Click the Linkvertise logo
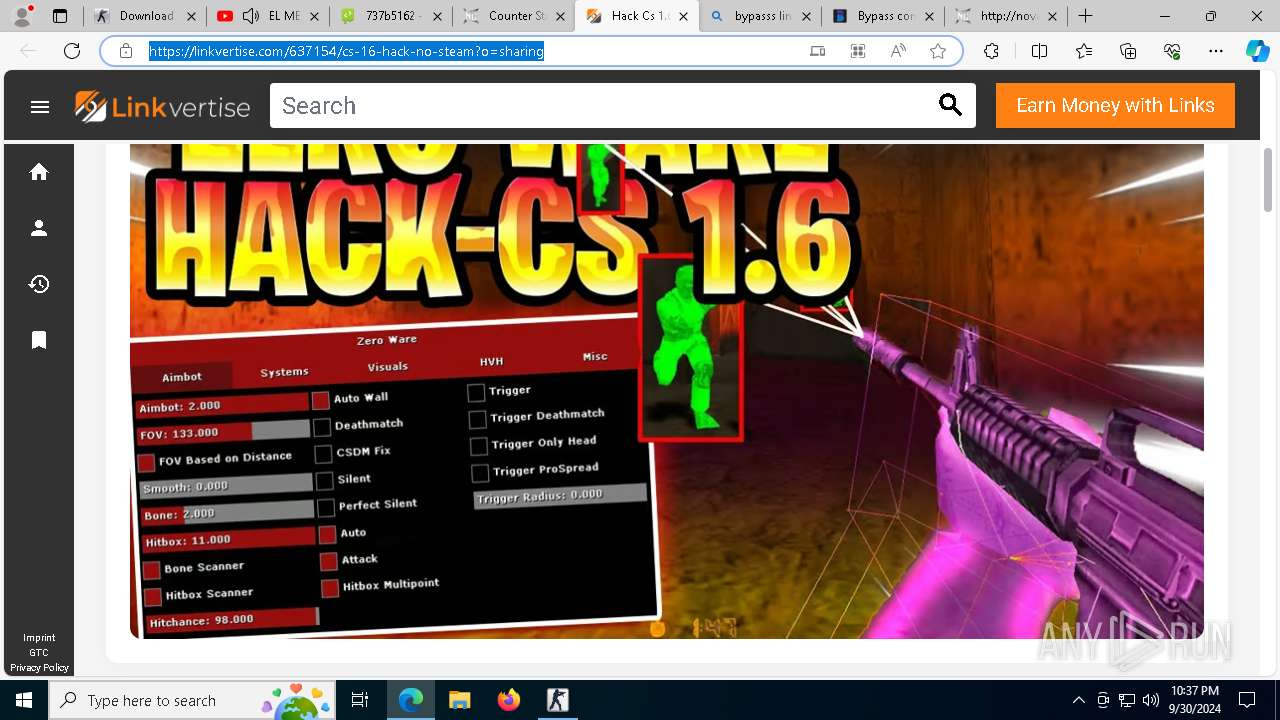This screenshot has width=1280, height=720. pyautogui.click(x=162, y=106)
